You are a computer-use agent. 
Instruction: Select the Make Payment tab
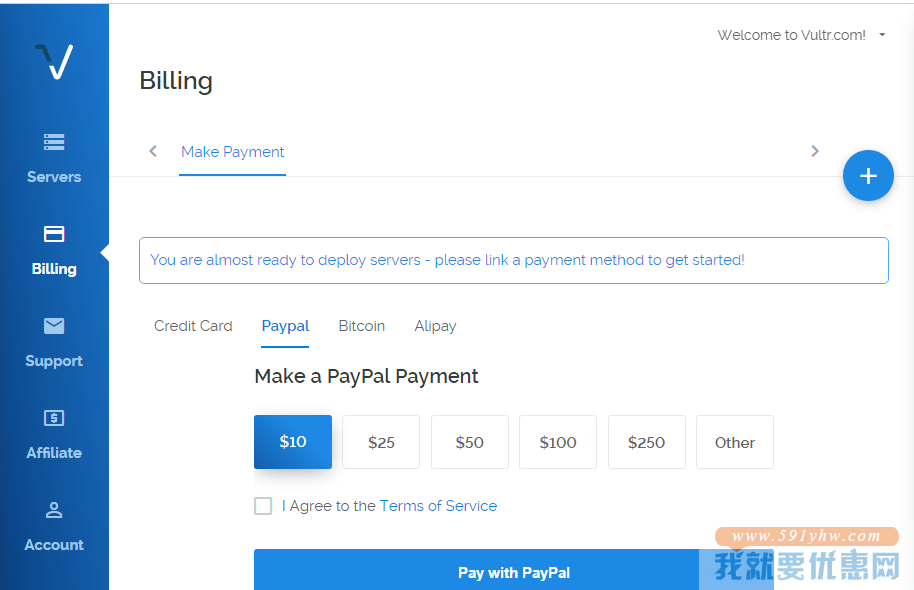[x=233, y=152]
